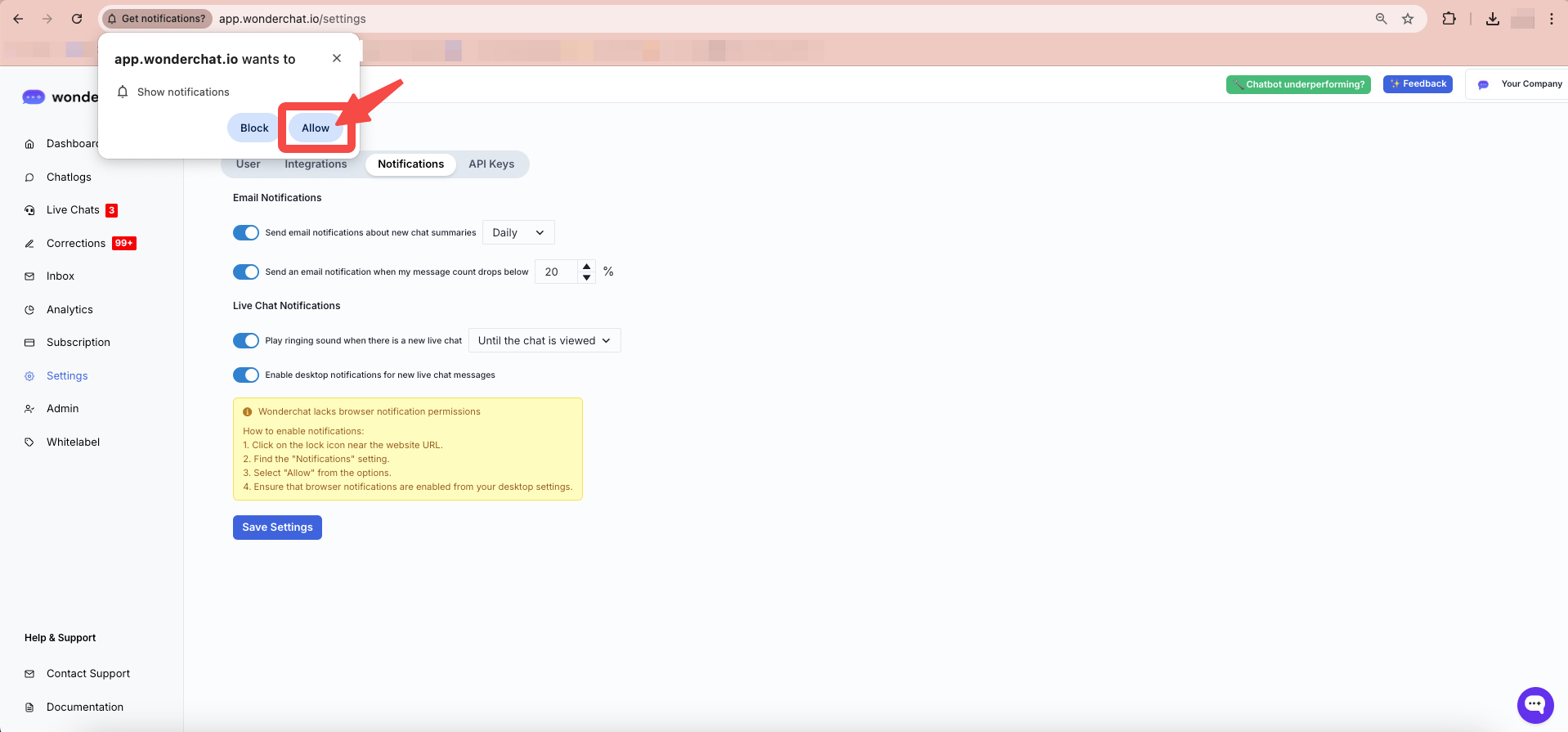
Task: Open the Daily frequency dropdown
Action: click(x=518, y=233)
